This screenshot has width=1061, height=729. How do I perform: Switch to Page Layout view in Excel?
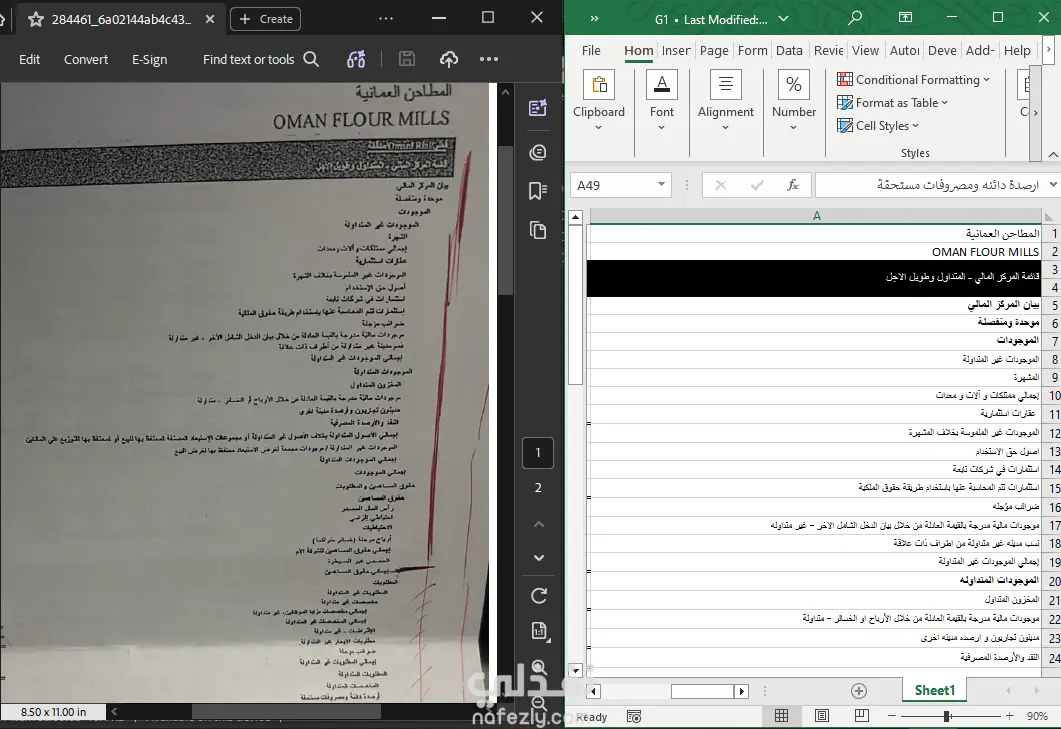pos(821,715)
